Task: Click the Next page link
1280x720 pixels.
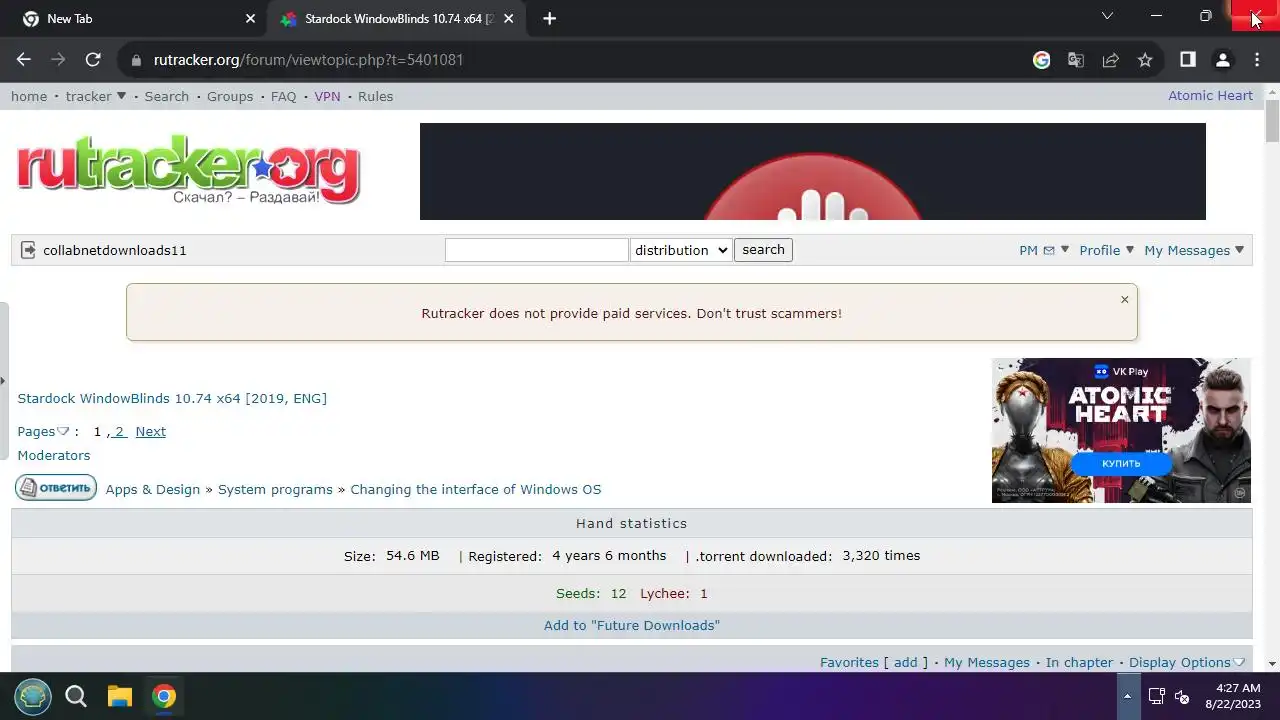Action: click(151, 431)
